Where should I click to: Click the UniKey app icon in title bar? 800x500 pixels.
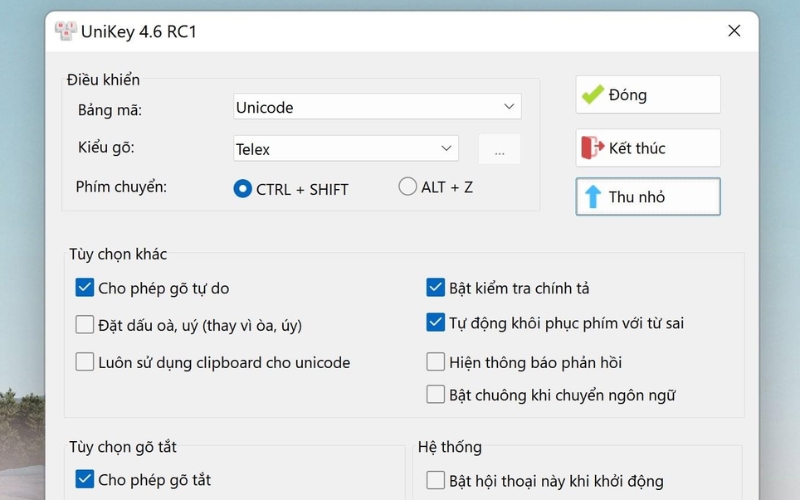coord(65,31)
